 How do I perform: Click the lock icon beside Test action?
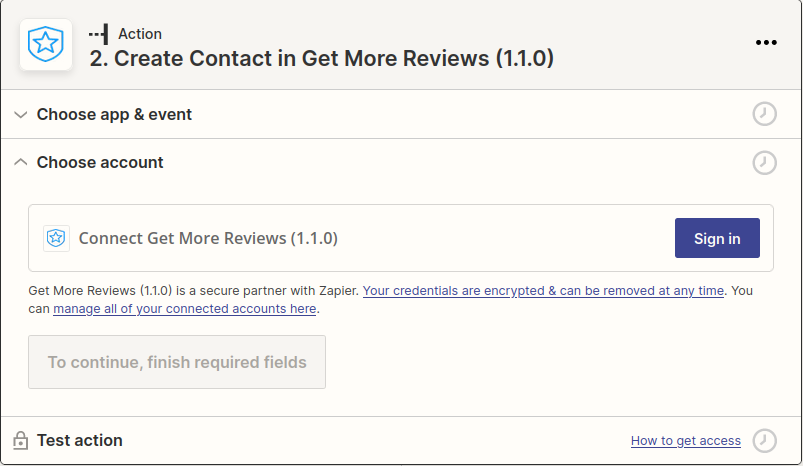20,440
